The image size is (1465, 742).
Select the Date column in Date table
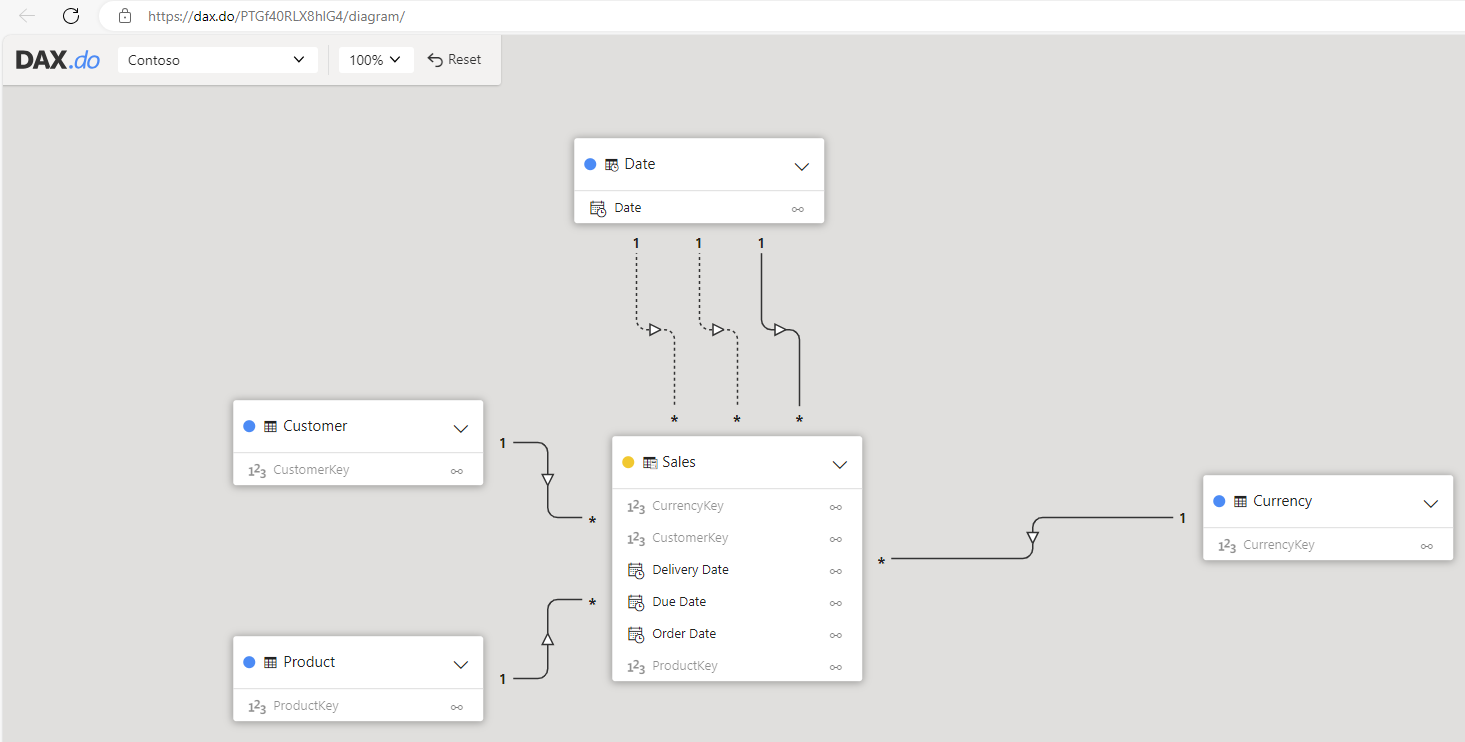[x=698, y=208]
